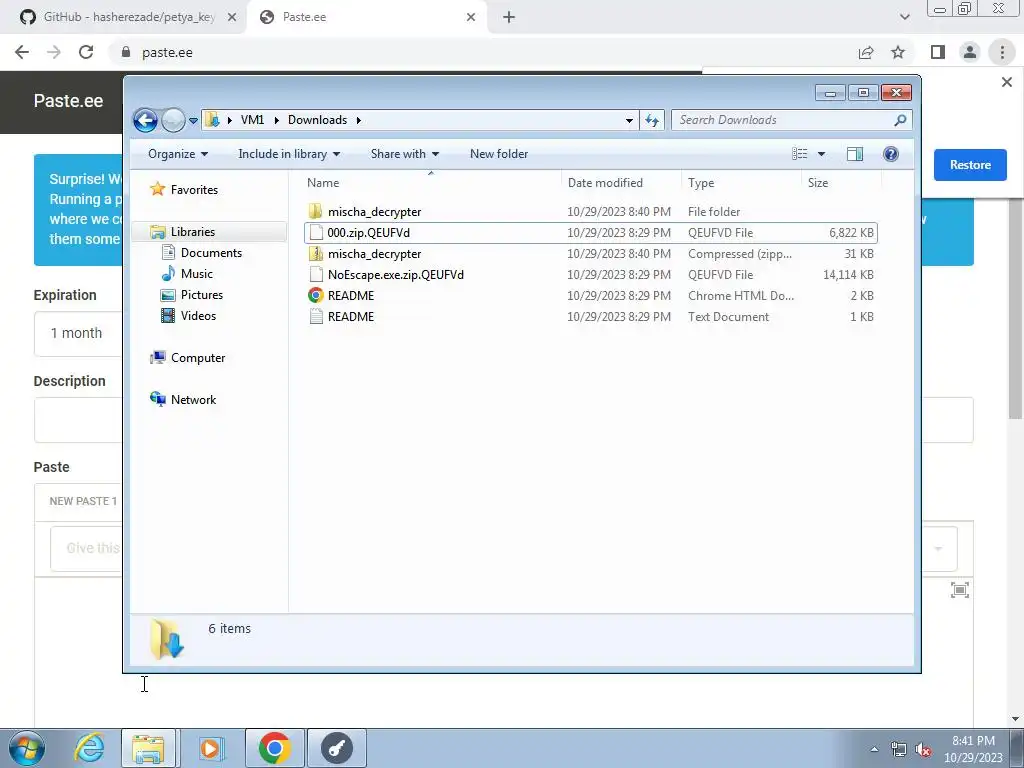Open the Chrome profile icon
This screenshot has width=1024, height=768.
pyautogui.click(x=970, y=52)
